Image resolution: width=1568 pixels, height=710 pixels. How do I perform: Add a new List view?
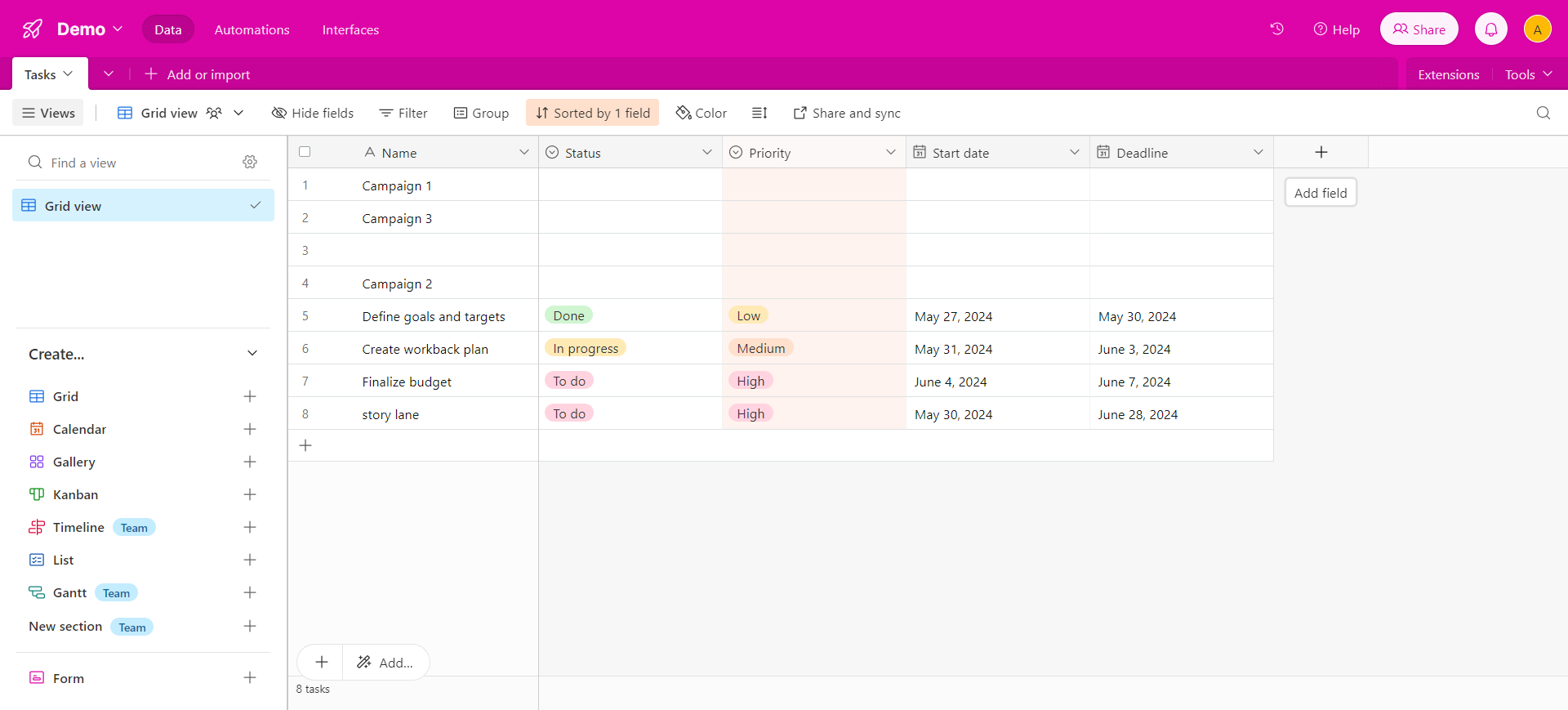(250, 560)
